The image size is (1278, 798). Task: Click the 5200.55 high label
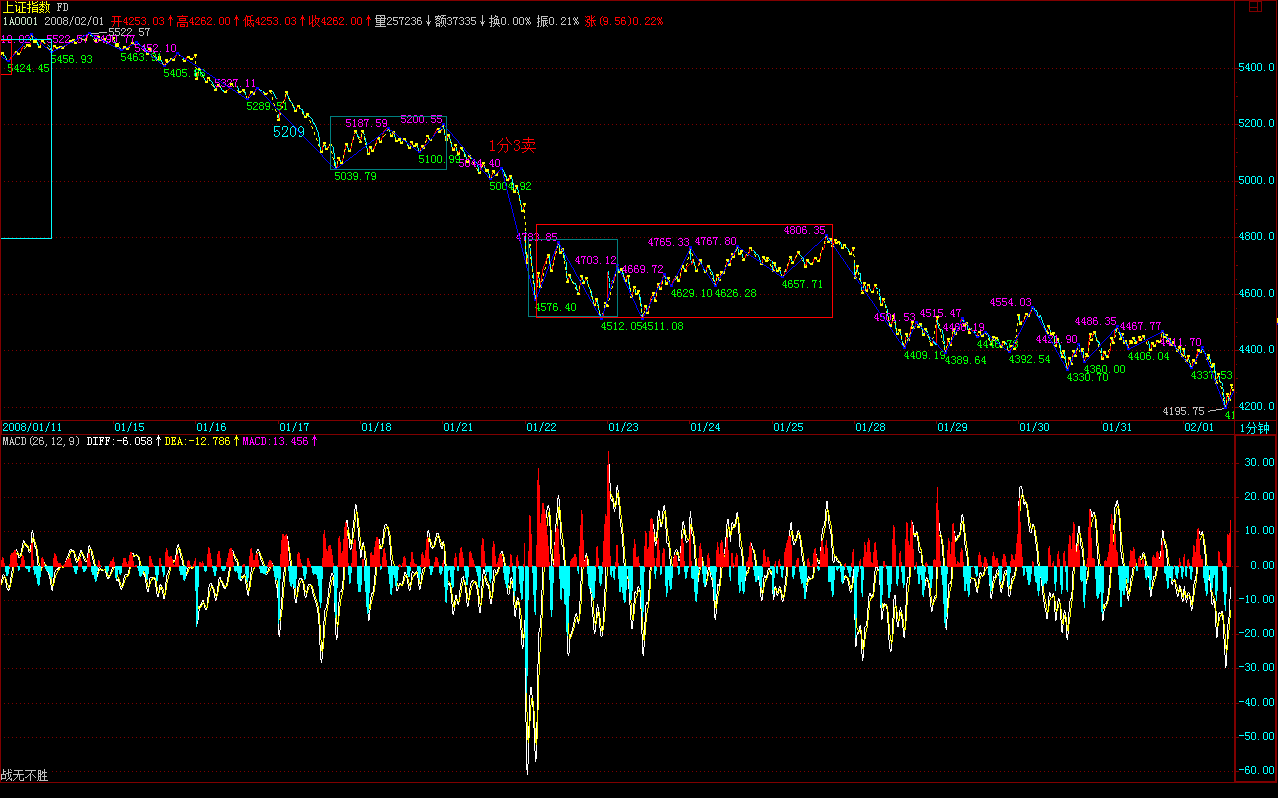click(421, 120)
